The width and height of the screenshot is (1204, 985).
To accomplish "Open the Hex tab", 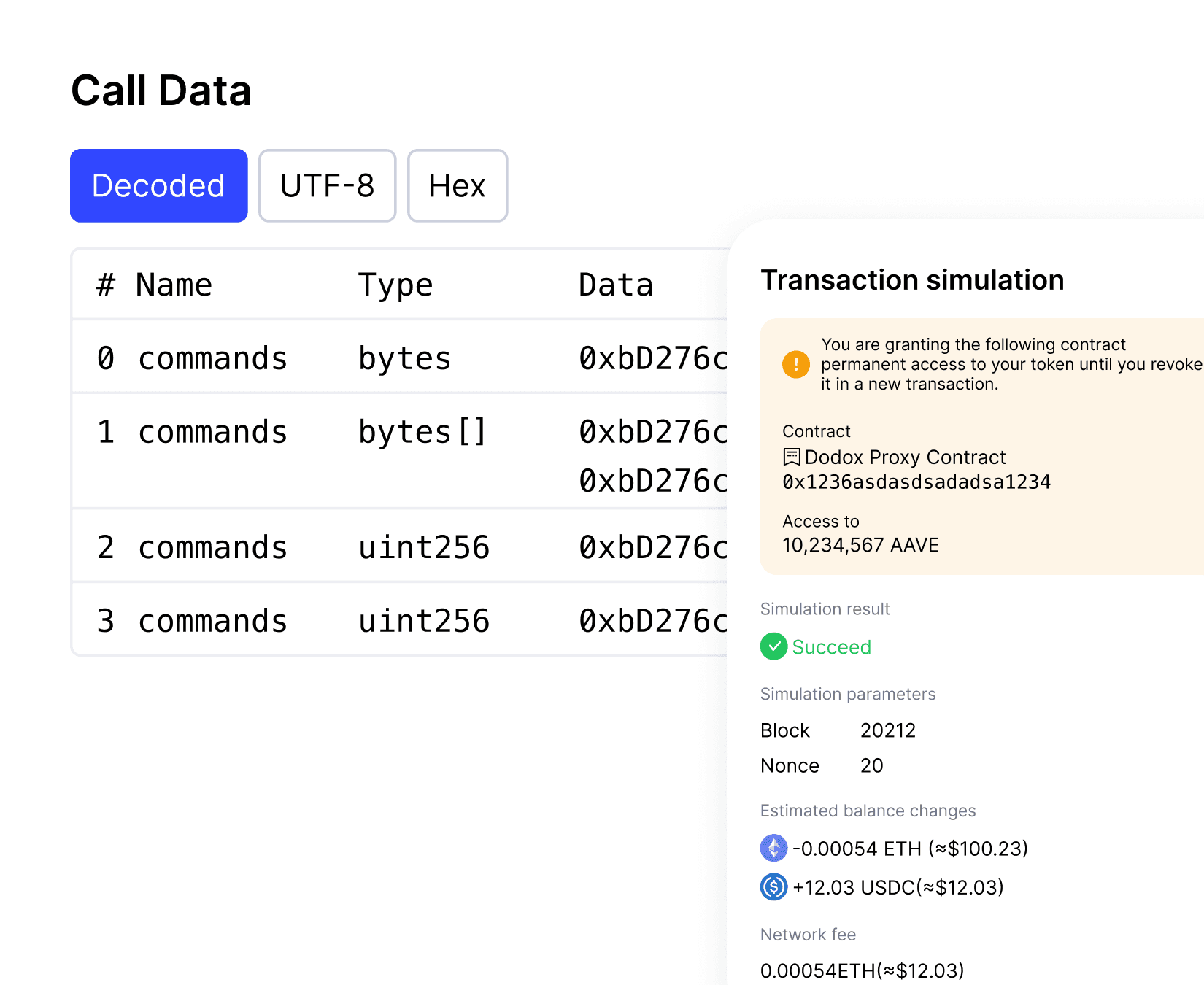I will [458, 185].
